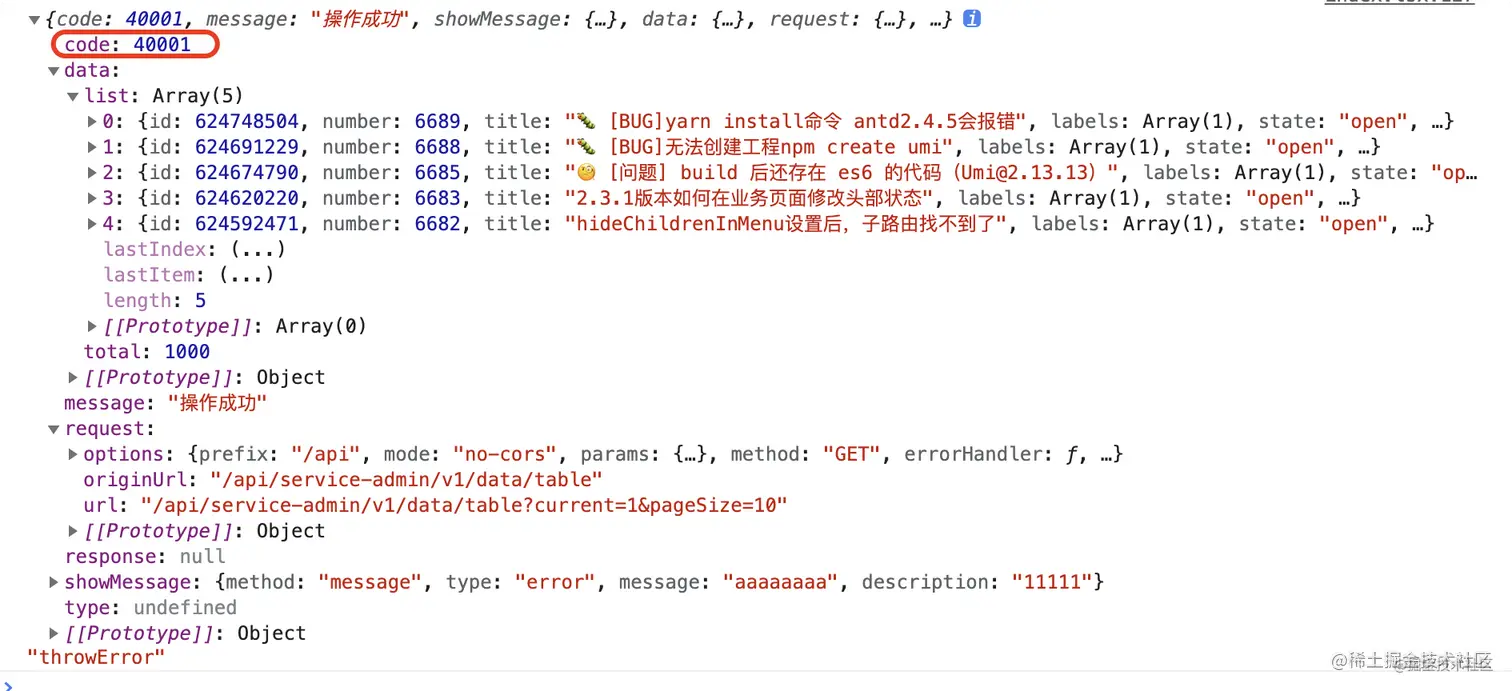Select the code: 40001 property

pos(127,45)
